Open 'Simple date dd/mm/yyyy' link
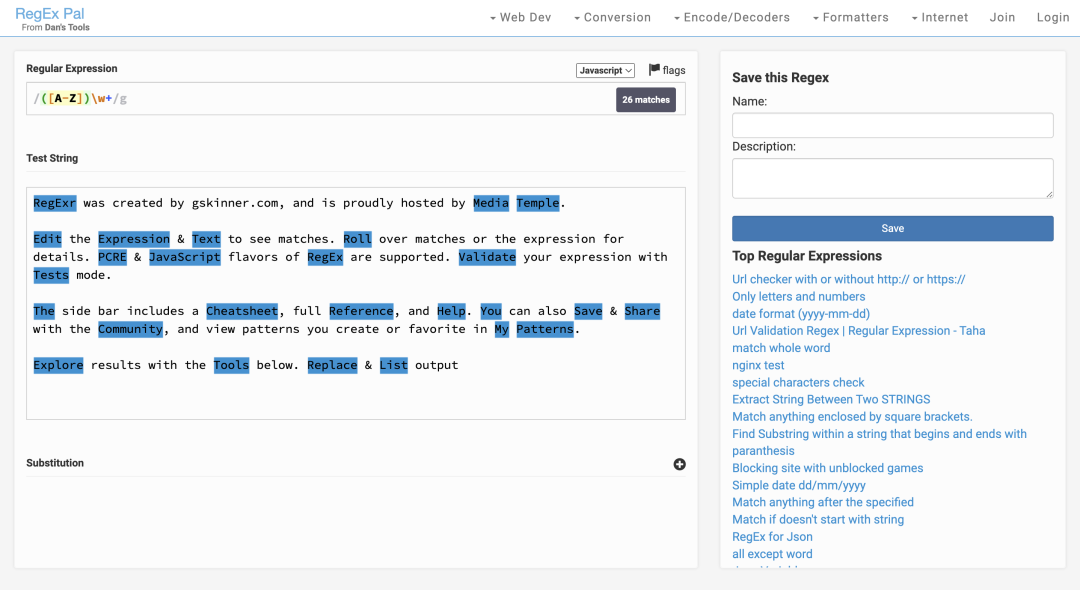 pyautogui.click(x=799, y=485)
